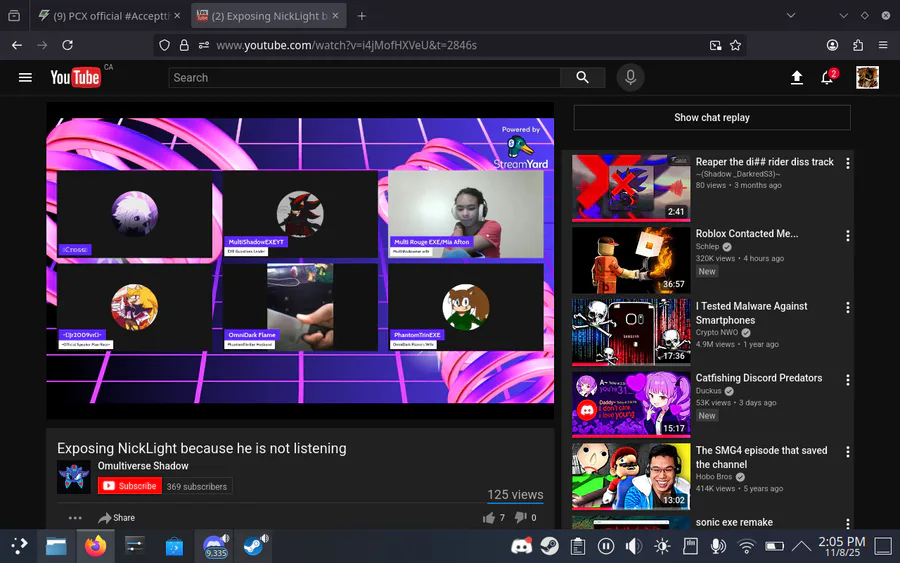This screenshot has width=900, height=563.
Task: Bookmark this page with the star
Action: click(735, 45)
